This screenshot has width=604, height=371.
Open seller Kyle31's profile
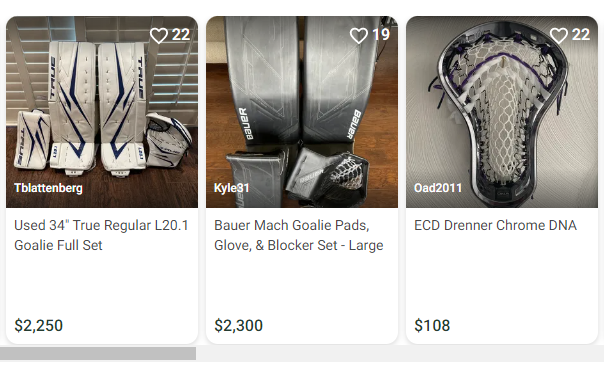pos(232,188)
